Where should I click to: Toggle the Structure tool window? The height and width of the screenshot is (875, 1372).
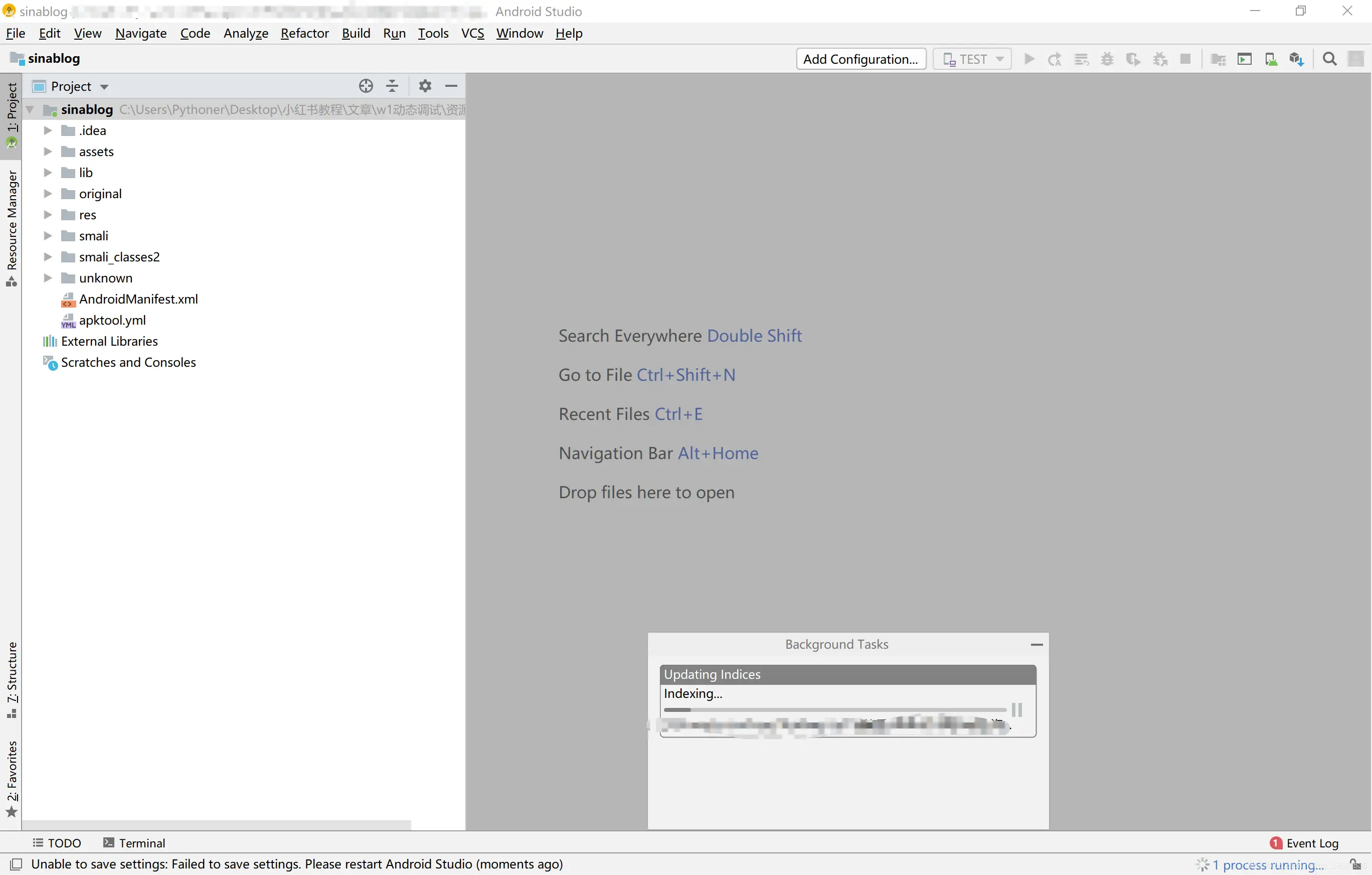click(x=12, y=679)
